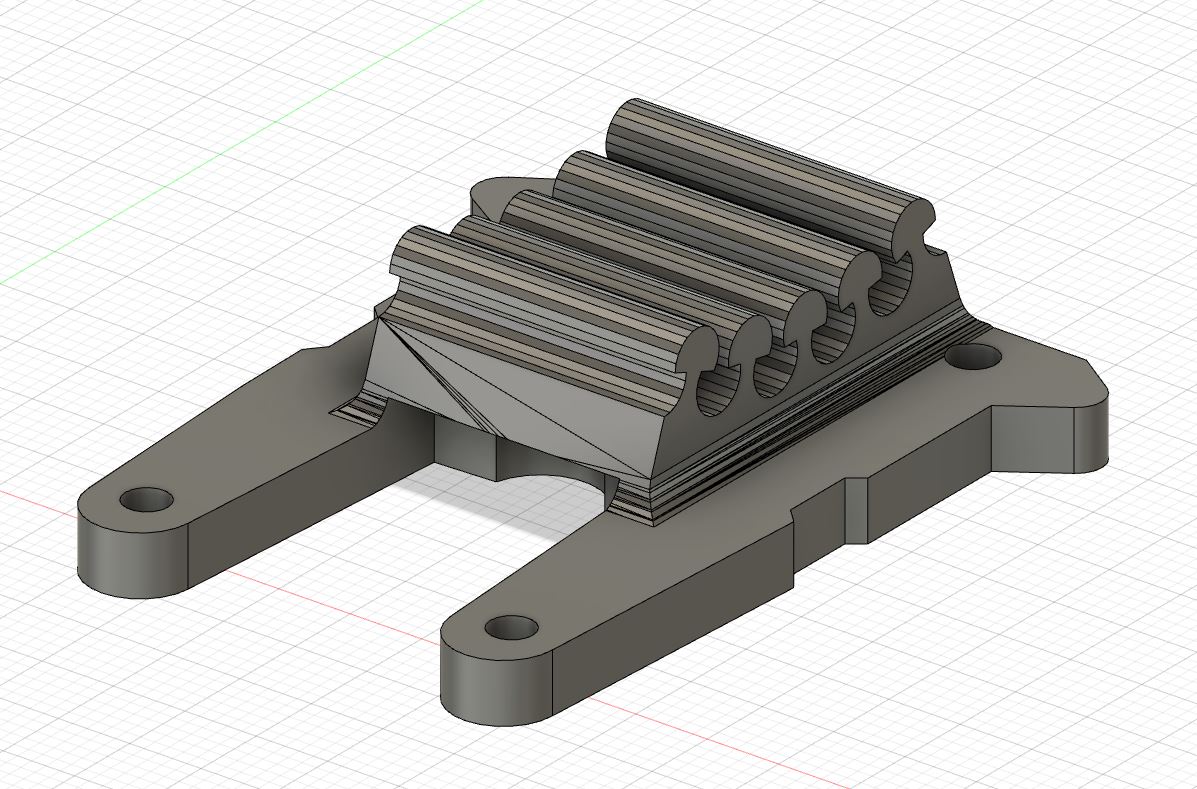The width and height of the screenshot is (1197, 789).
Task: Select the mounting hole on the front right arm
Action: click(x=511, y=628)
